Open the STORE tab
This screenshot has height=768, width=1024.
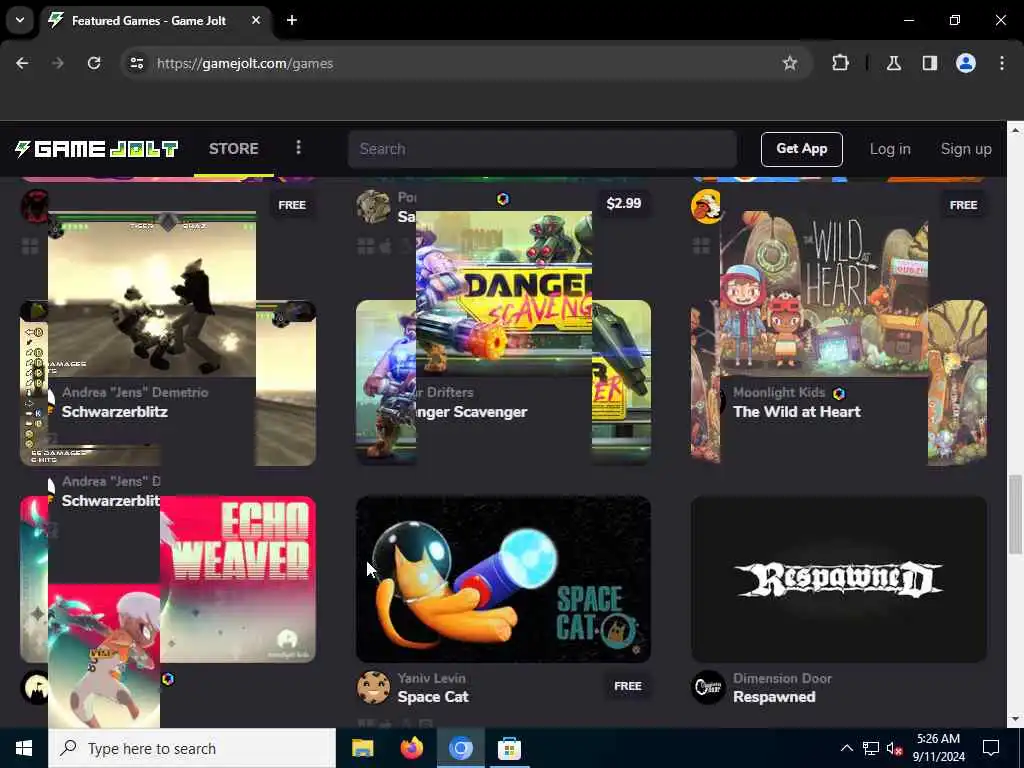tap(234, 149)
